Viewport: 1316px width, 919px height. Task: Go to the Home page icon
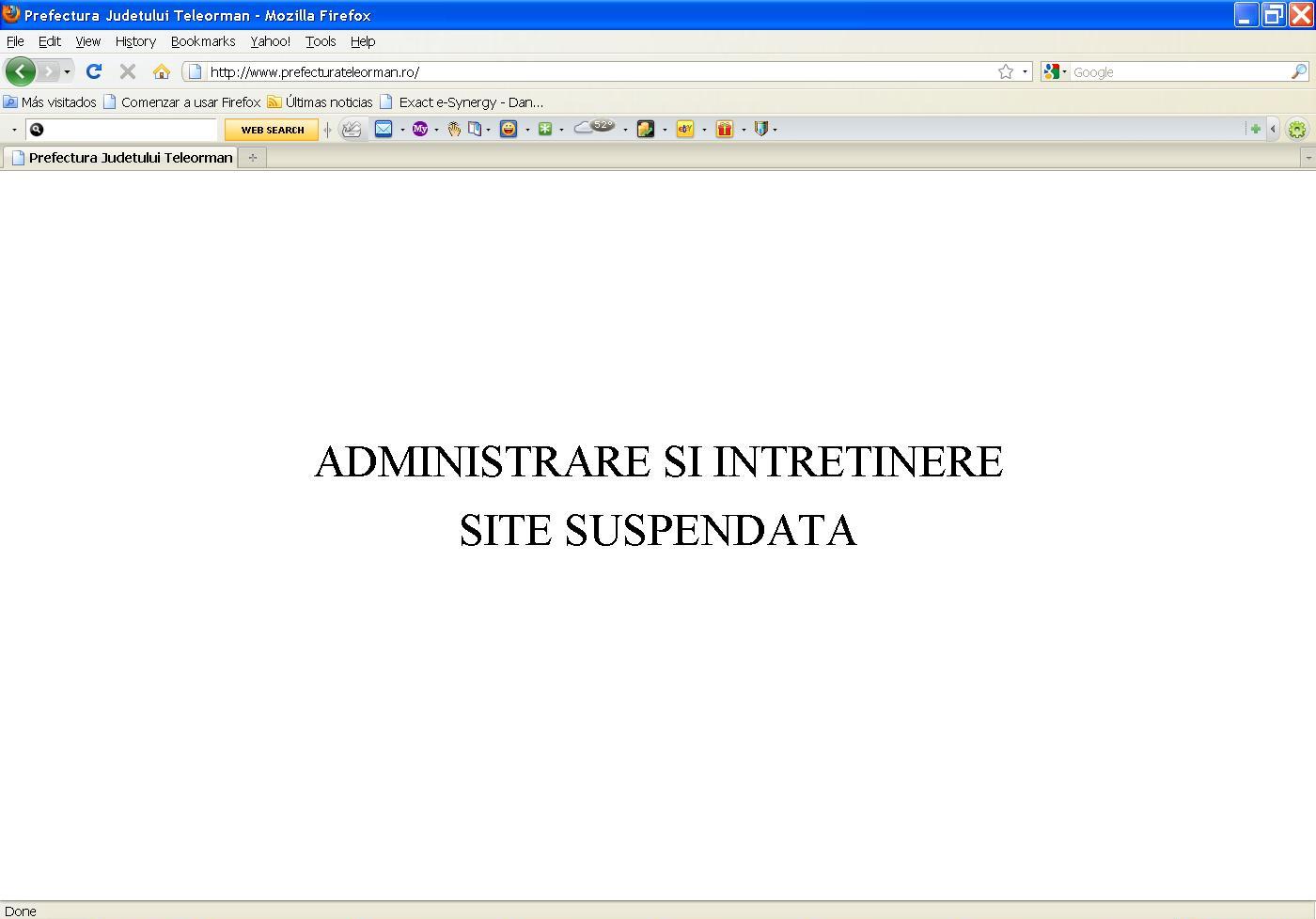162,71
